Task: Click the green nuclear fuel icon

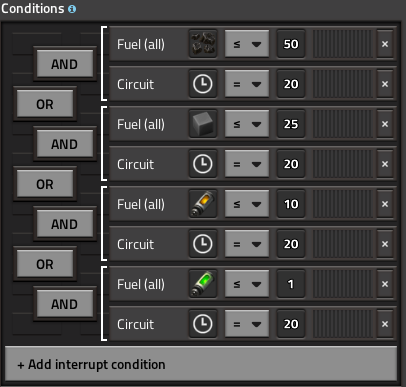Action: coord(203,284)
